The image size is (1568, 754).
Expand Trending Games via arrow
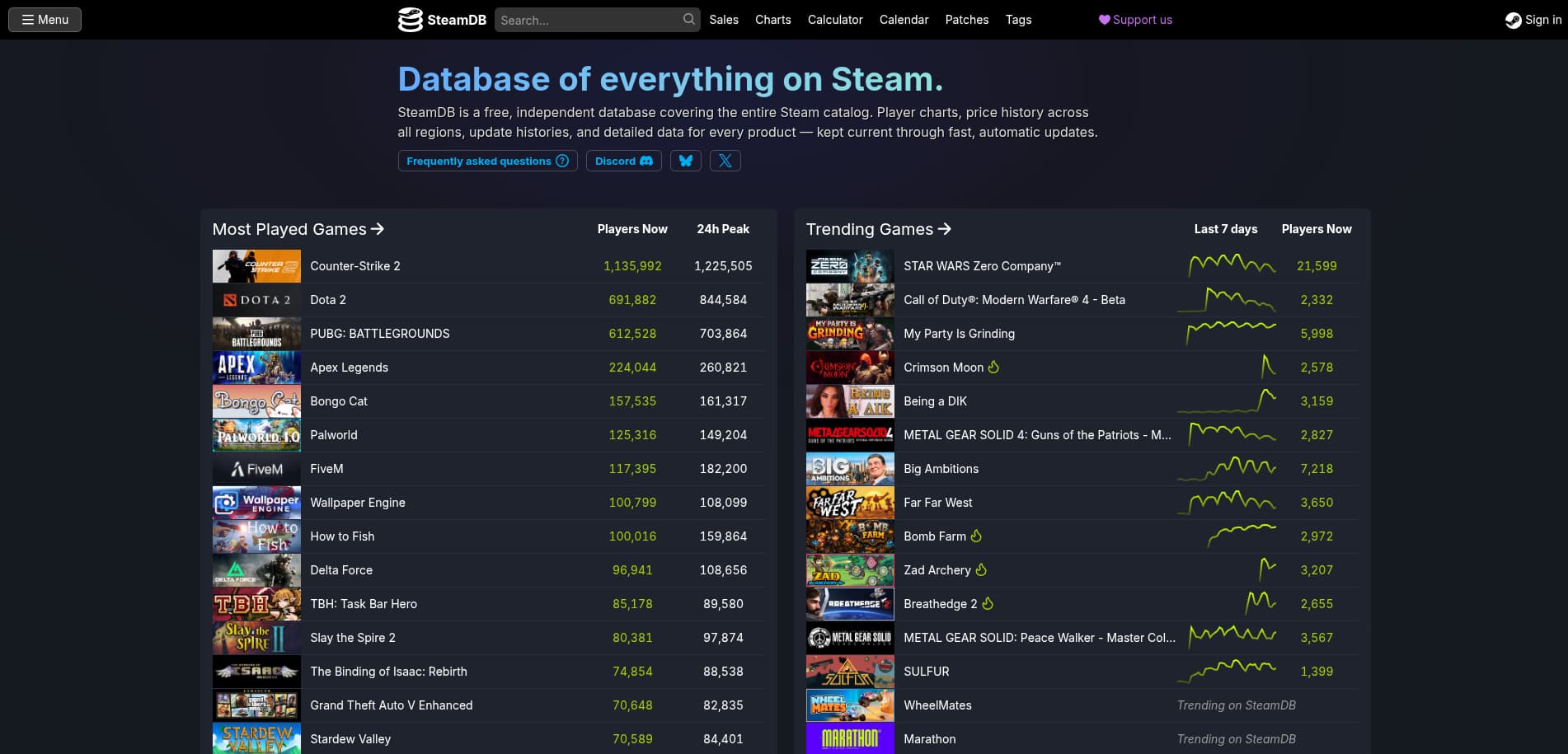coord(945,229)
